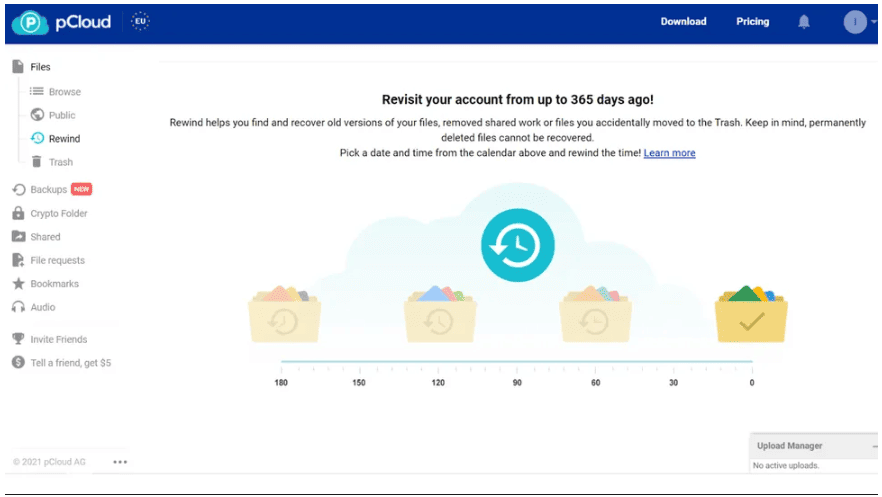Click the File requests icon
Viewport: 882px width, 497px height.
tap(18, 260)
